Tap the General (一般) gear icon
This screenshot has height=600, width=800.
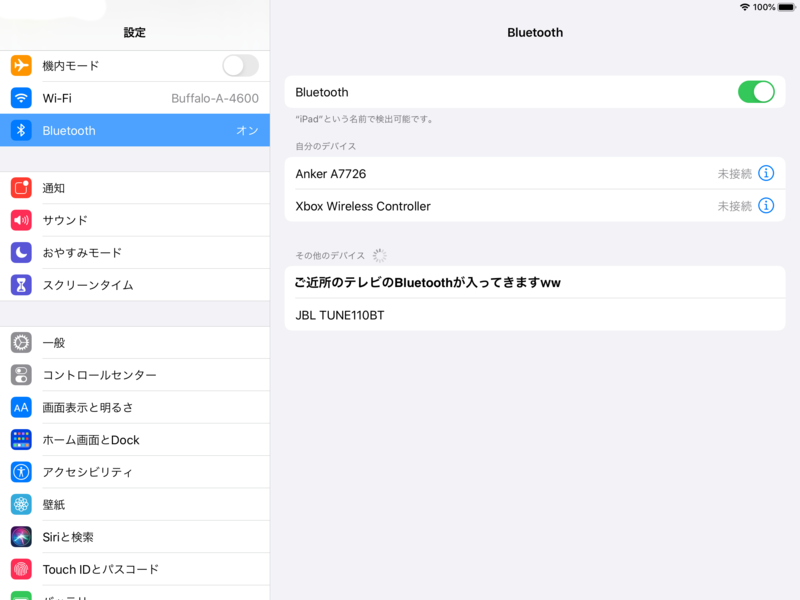click(x=21, y=342)
